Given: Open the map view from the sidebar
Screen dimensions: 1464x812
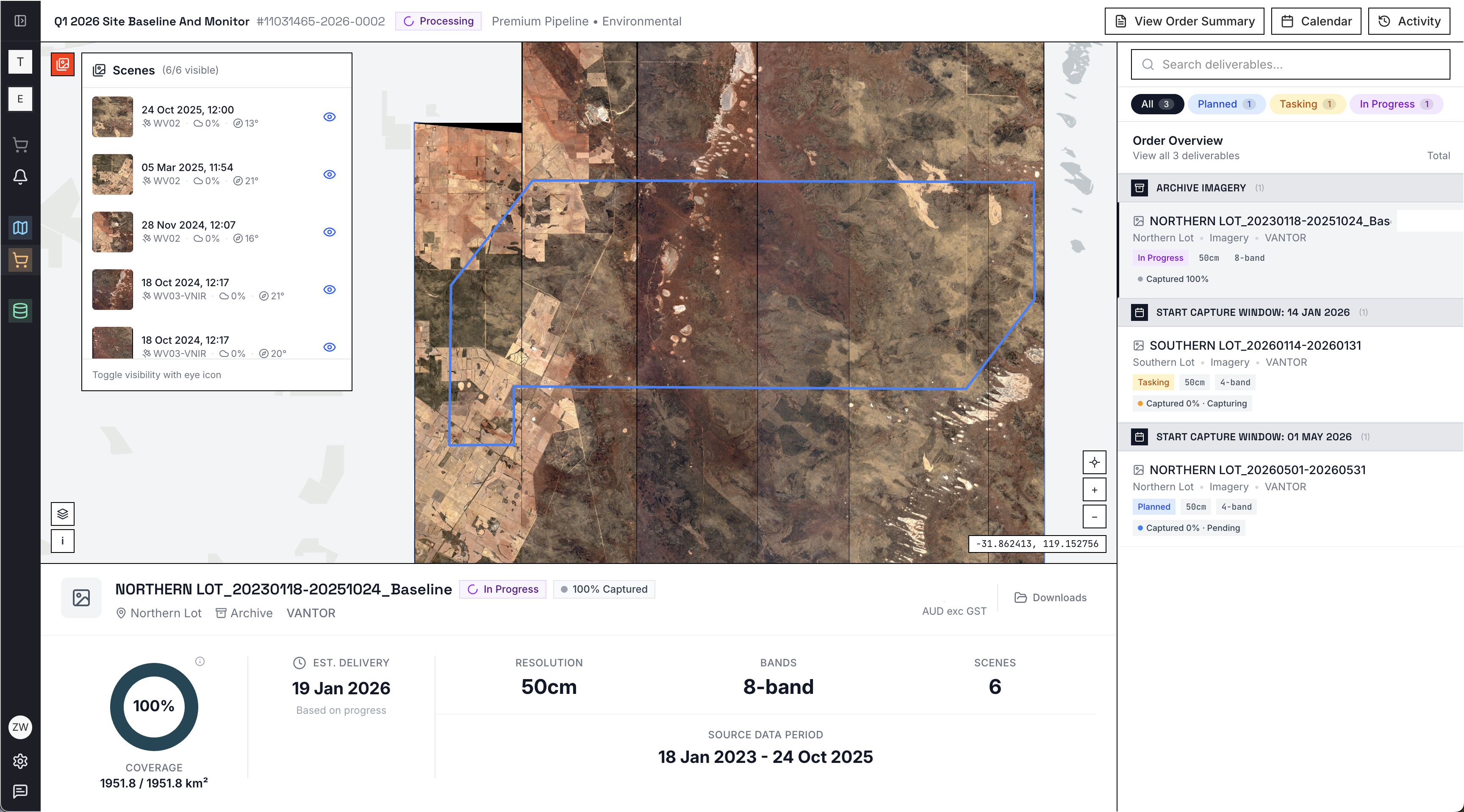Looking at the screenshot, I should pyautogui.click(x=20, y=228).
